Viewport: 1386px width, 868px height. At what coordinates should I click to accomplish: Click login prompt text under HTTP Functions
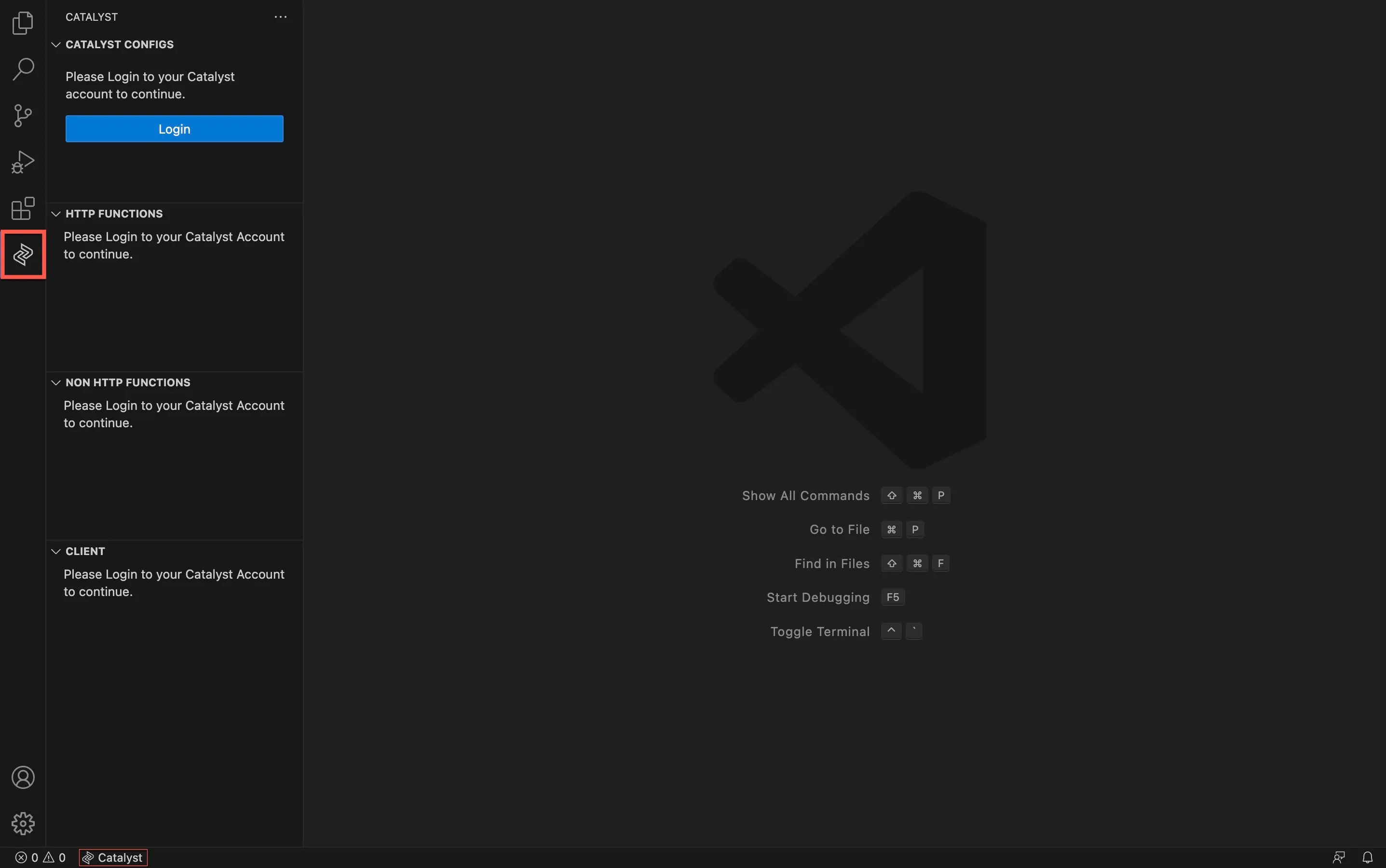174,245
